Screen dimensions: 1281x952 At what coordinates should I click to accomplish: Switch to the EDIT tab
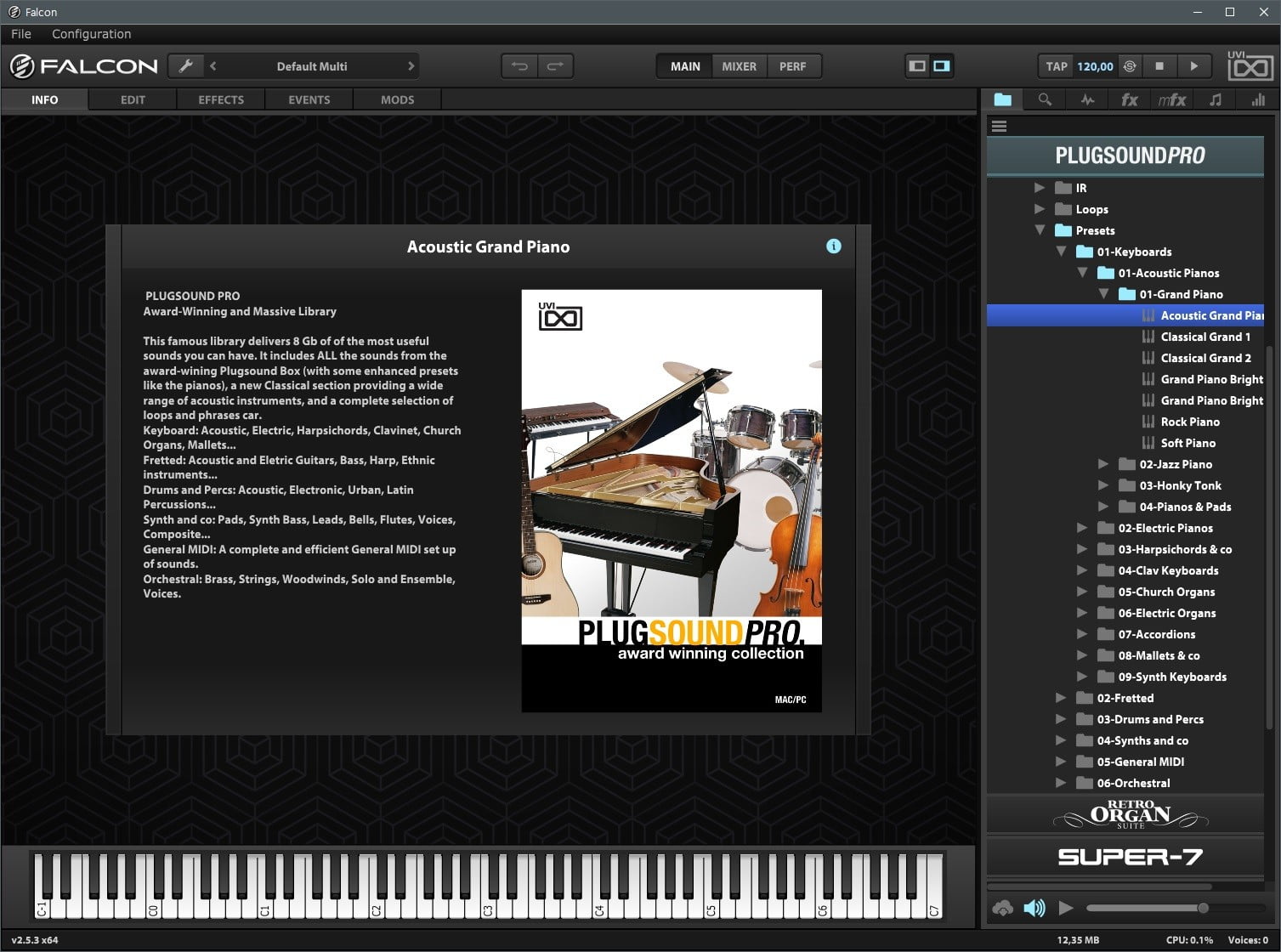tap(133, 99)
